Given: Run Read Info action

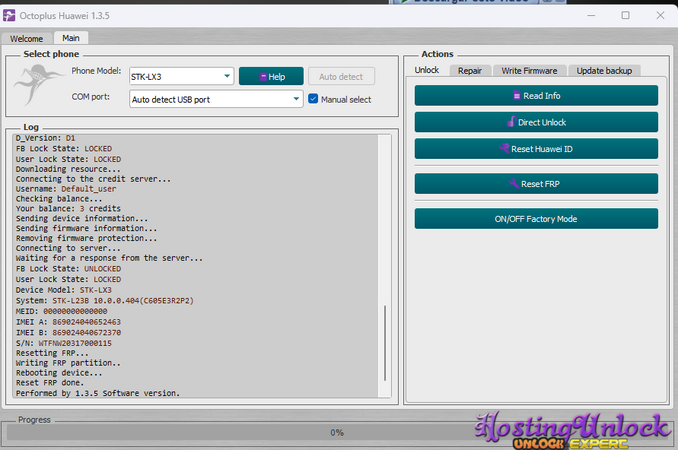Looking at the screenshot, I should coord(536,96).
